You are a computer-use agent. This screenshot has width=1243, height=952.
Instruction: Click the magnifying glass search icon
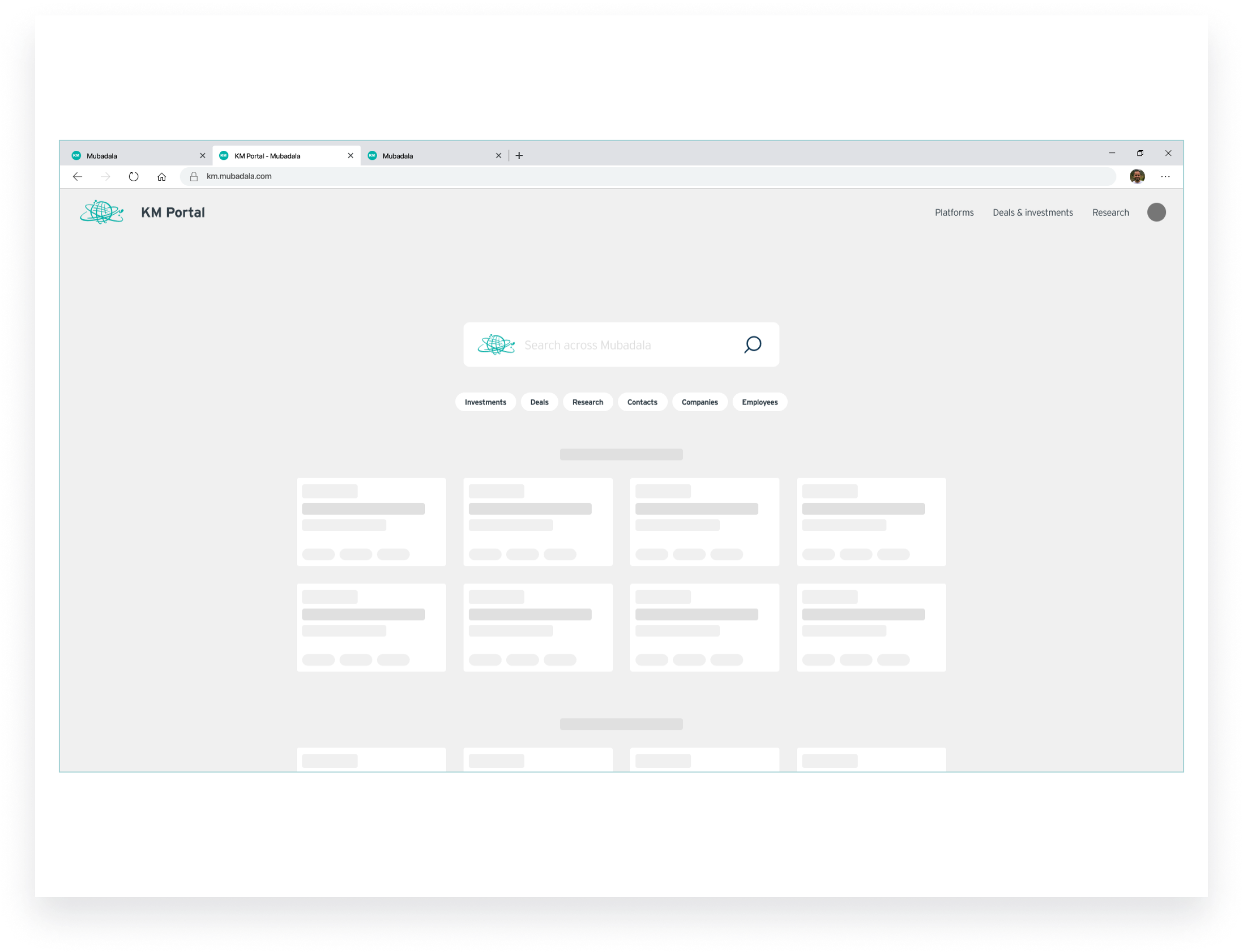pyautogui.click(x=752, y=345)
